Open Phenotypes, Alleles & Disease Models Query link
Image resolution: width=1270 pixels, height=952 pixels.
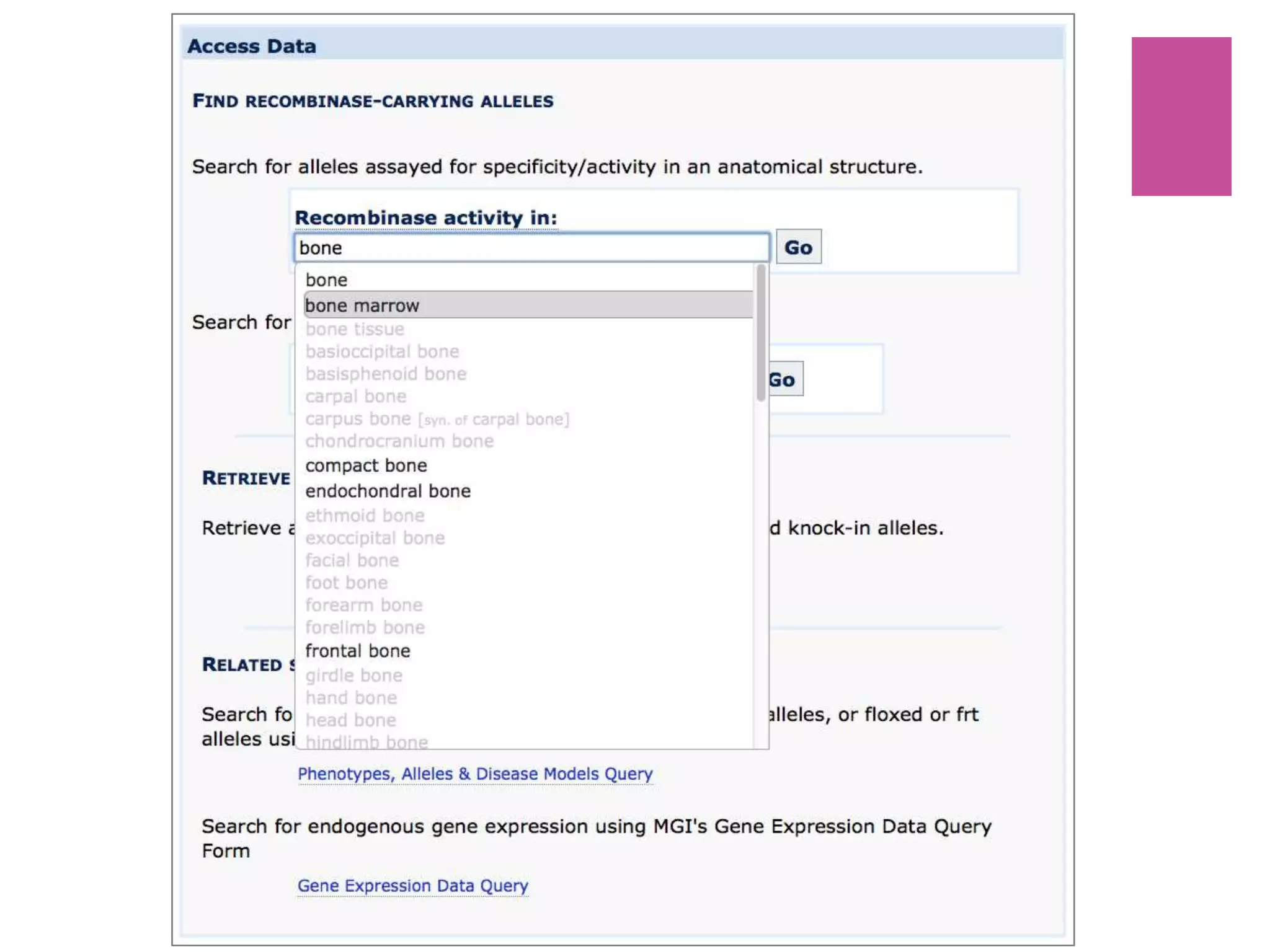click(x=475, y=774)
